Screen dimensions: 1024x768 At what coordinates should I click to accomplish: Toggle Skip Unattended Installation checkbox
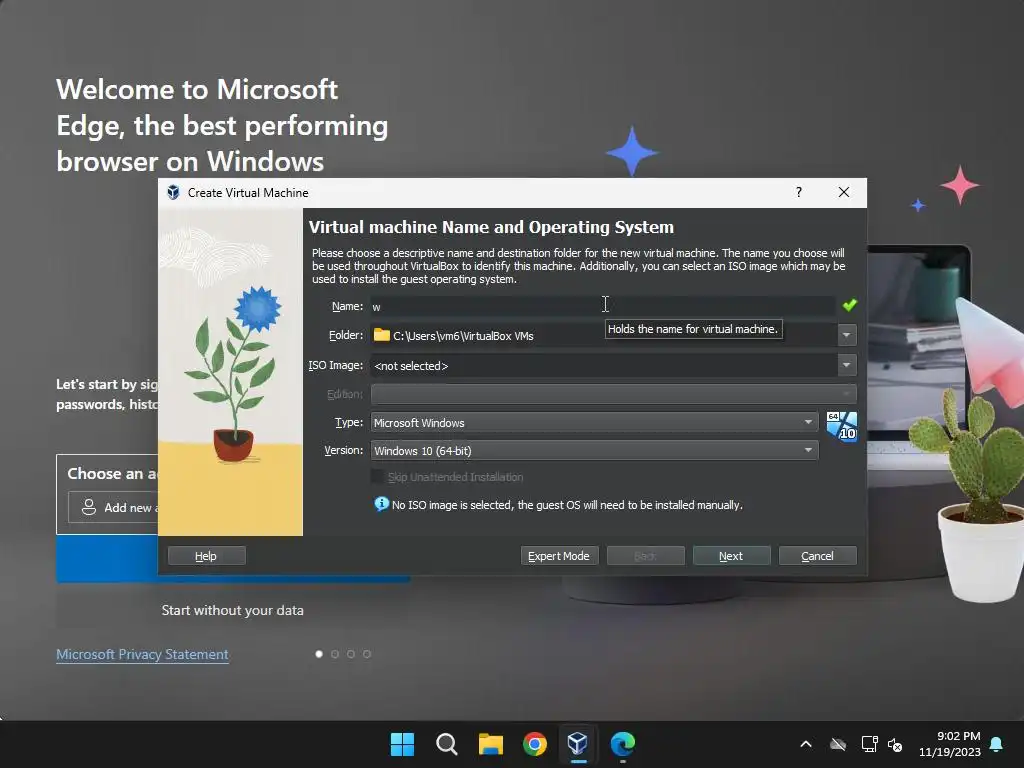pyautogui.click(x=377, y=477)
